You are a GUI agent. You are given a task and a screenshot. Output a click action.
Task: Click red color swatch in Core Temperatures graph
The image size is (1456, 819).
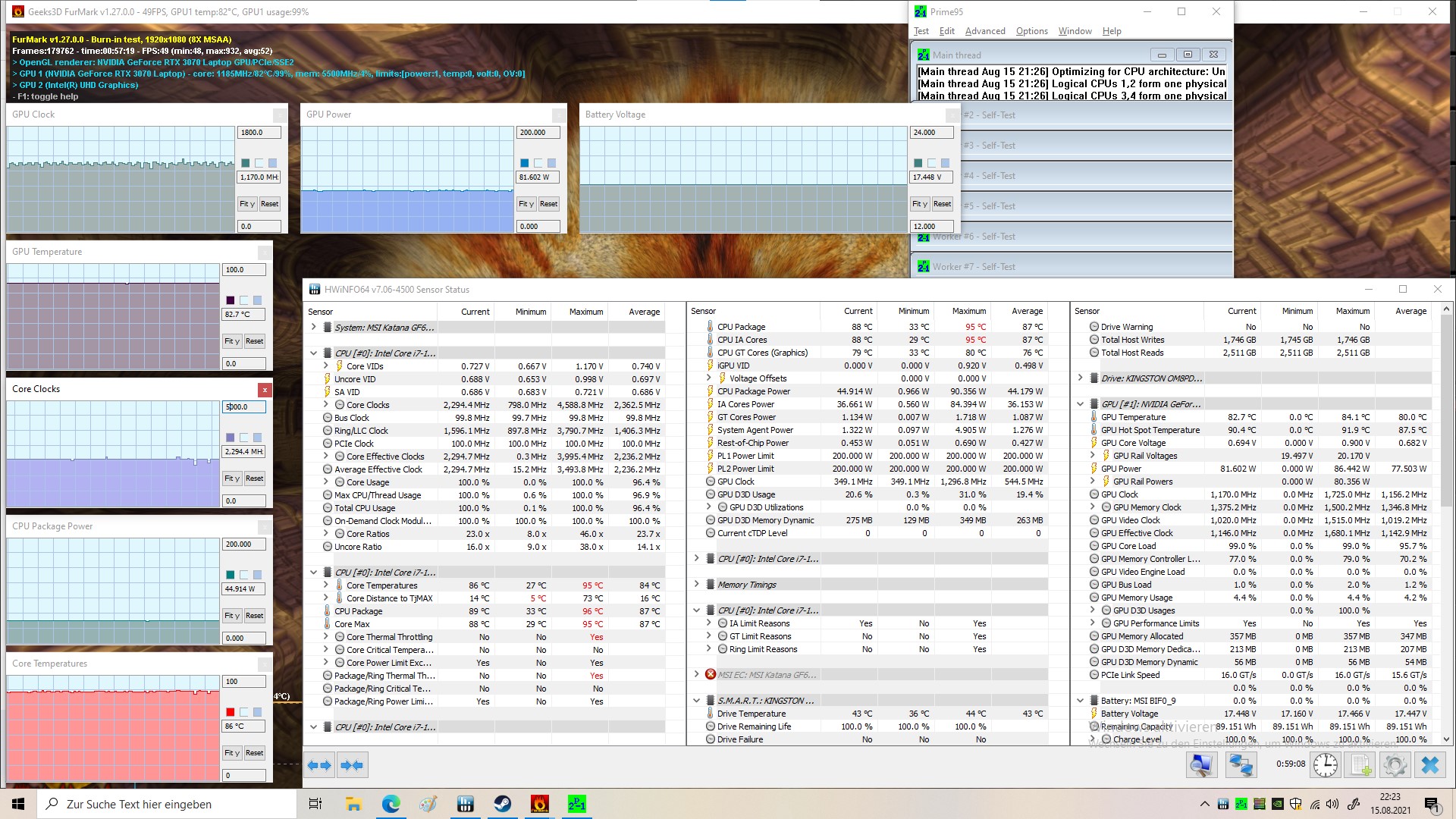tap(231, 712)
